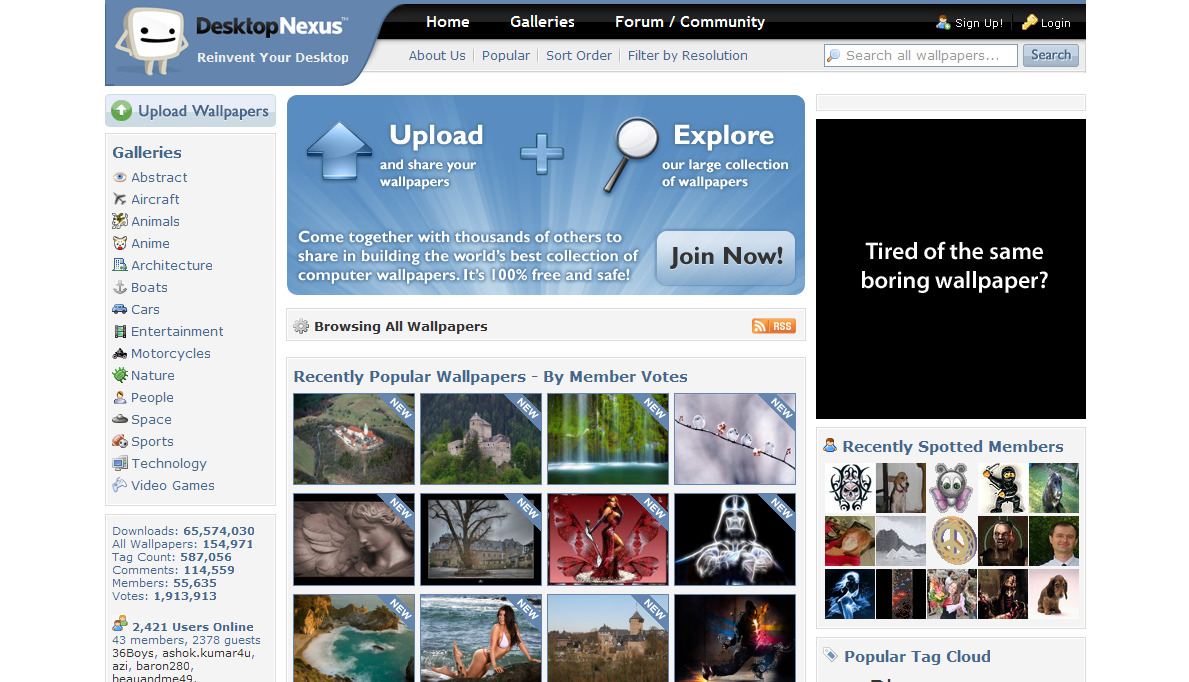The width and height of the screenshot is (1189, 682).
Task: Click the Popular Tag Cloud tag icon
Action: click(831, 655)
